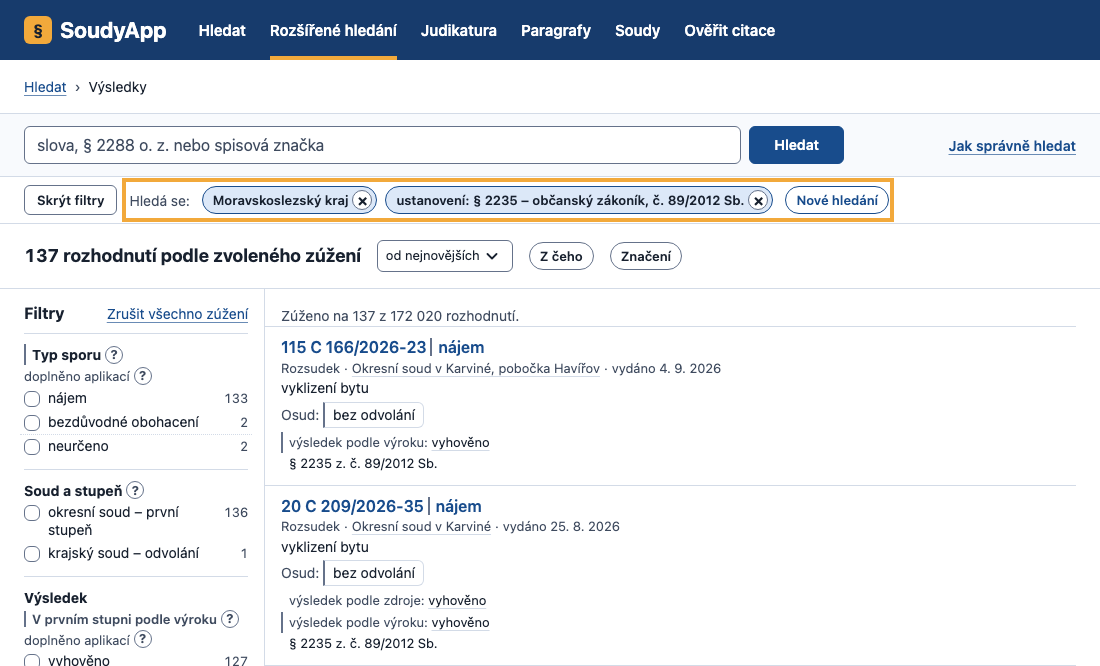Switch to Judikatura in the navigation
The image size is (1100, 666).
459,31
